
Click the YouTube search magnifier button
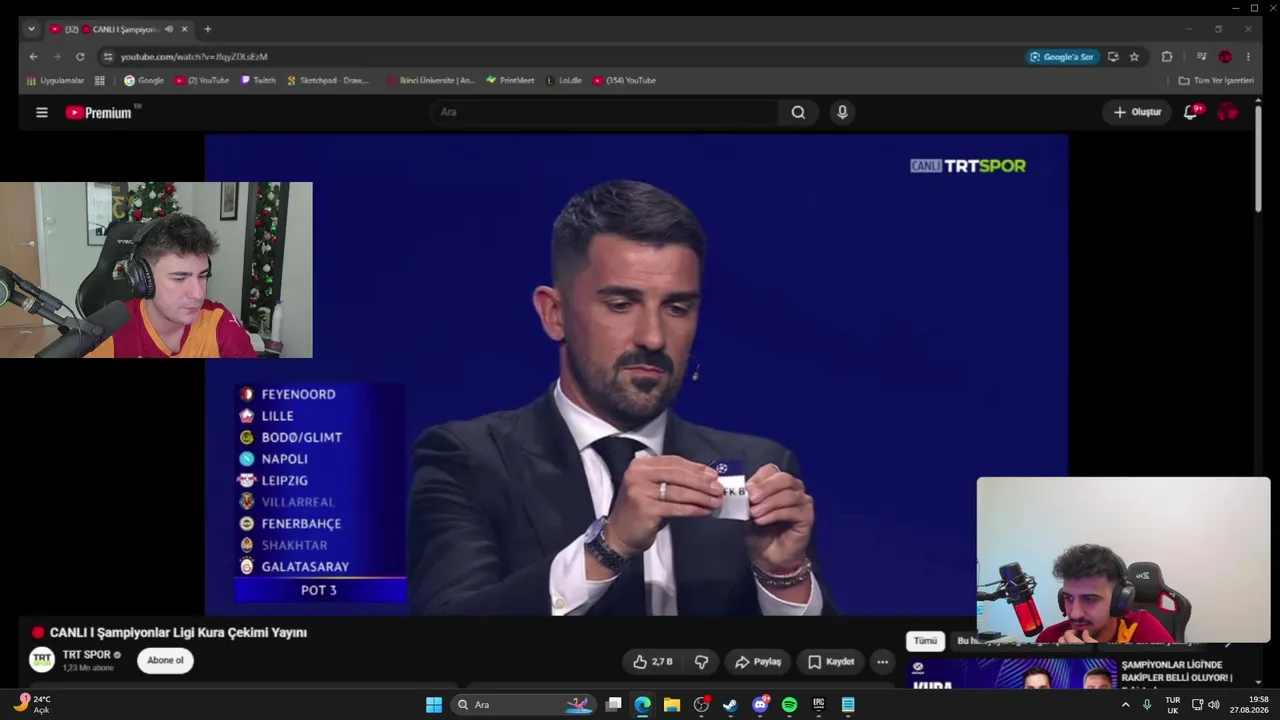coord(798,113)
